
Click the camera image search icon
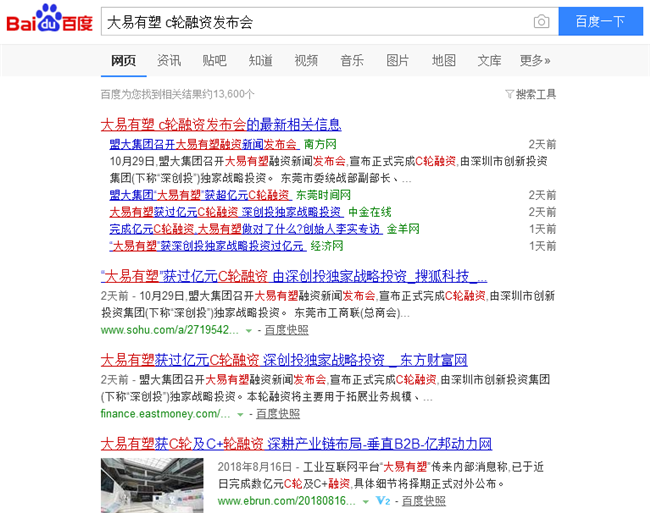541,21
